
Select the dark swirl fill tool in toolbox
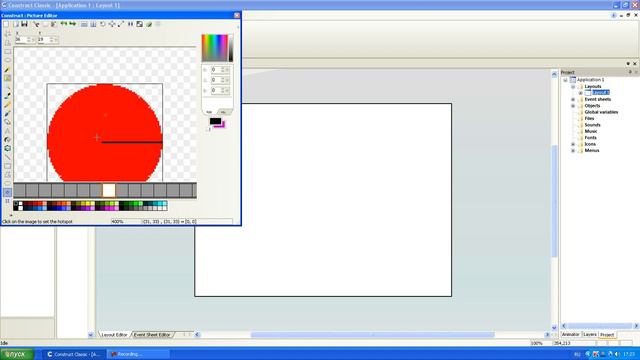(x=7, y=140)
